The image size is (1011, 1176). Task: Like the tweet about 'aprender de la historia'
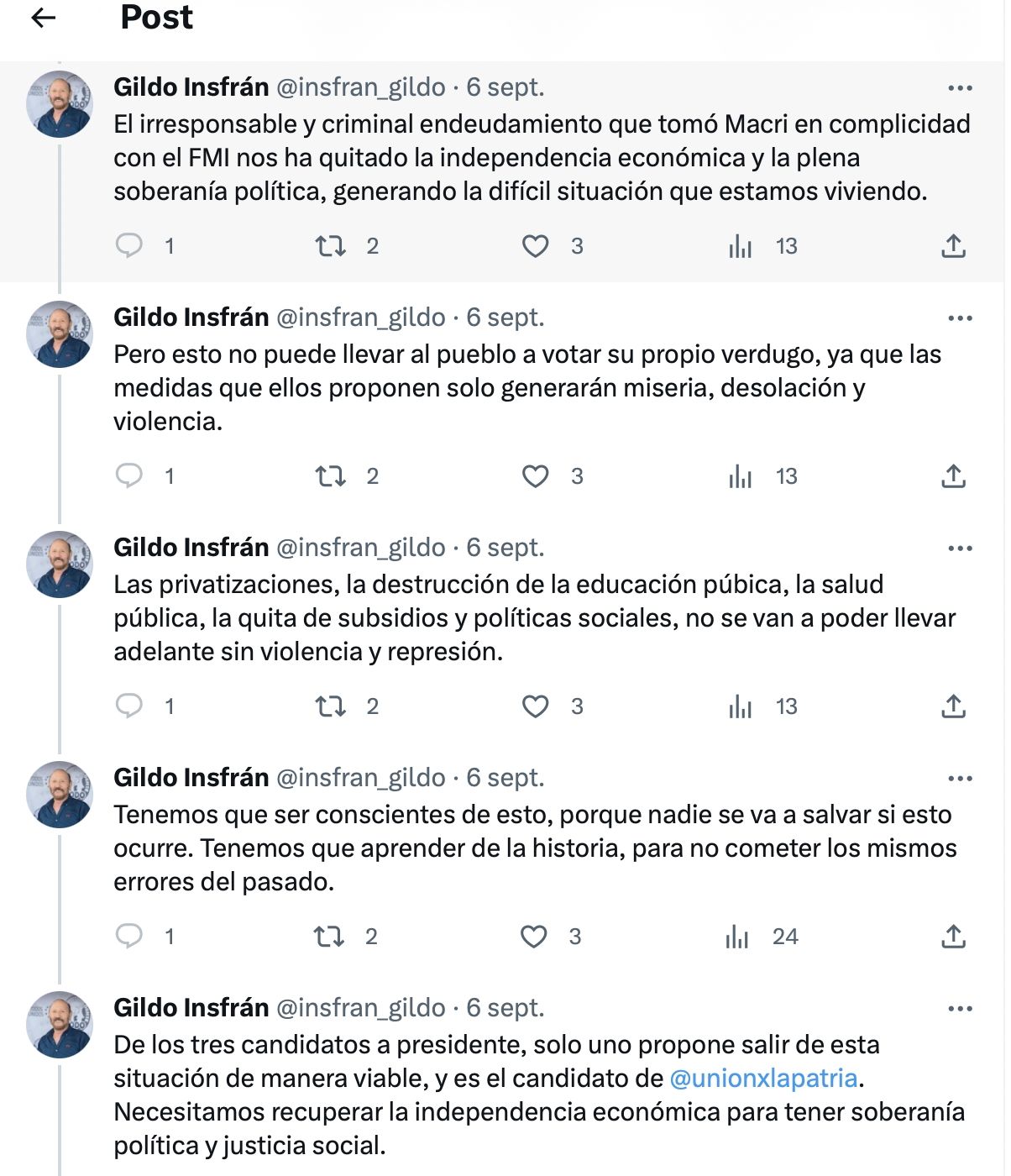[x=533, y=937]
